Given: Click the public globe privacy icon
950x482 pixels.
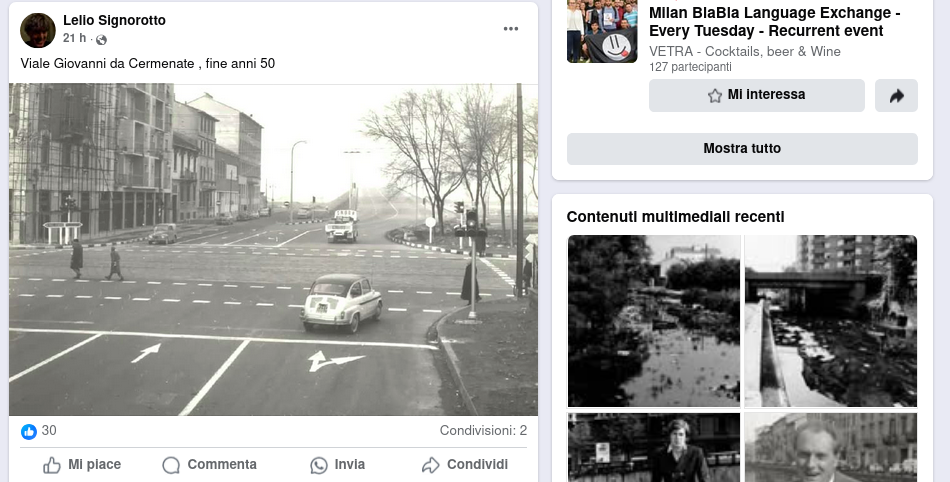Looking at the screenshot, I should 101,39.
